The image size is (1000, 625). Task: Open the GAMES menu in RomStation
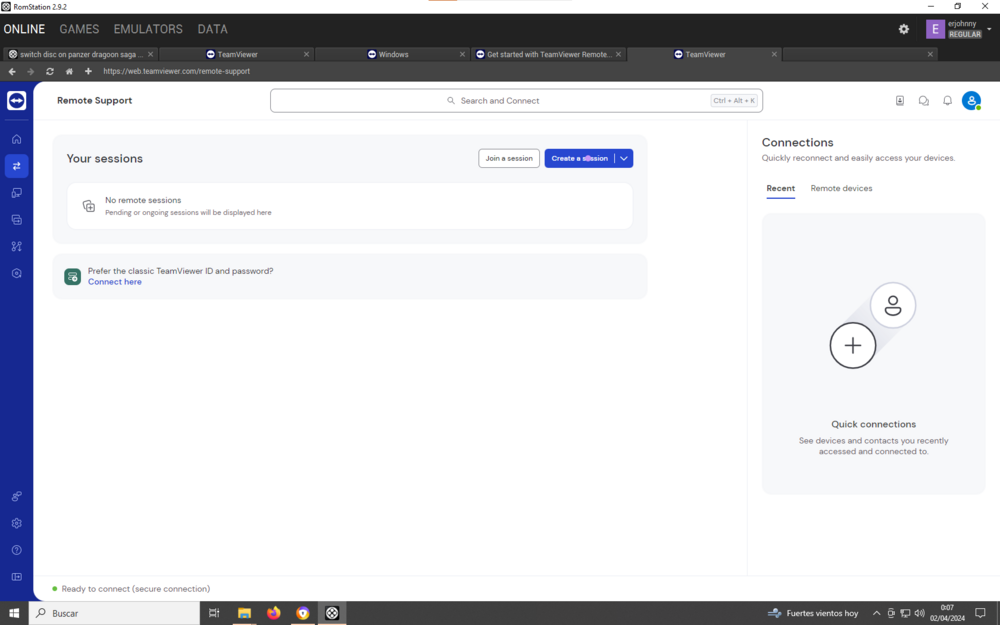tap(79, 29)
